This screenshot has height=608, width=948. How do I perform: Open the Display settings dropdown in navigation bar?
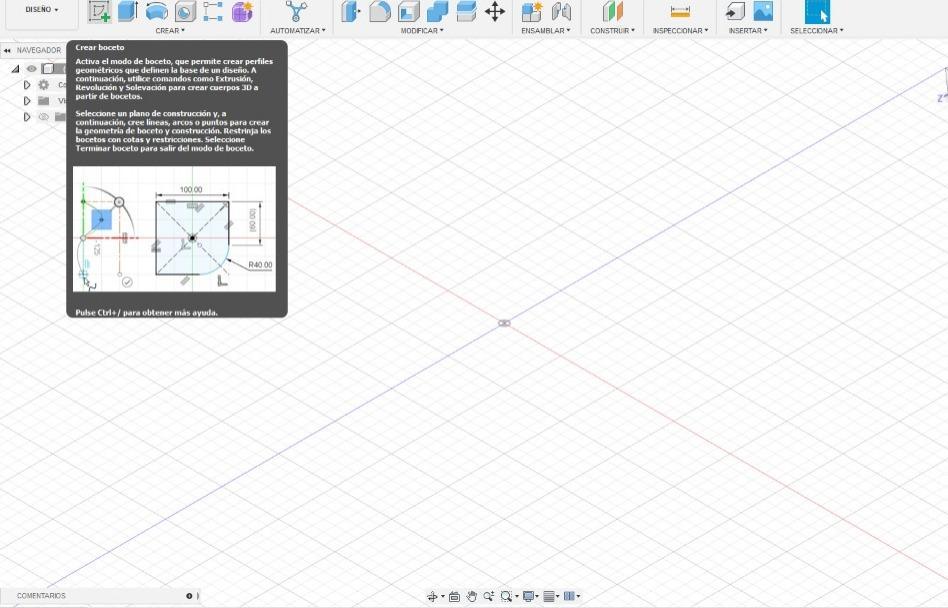(x=530, y=597)
